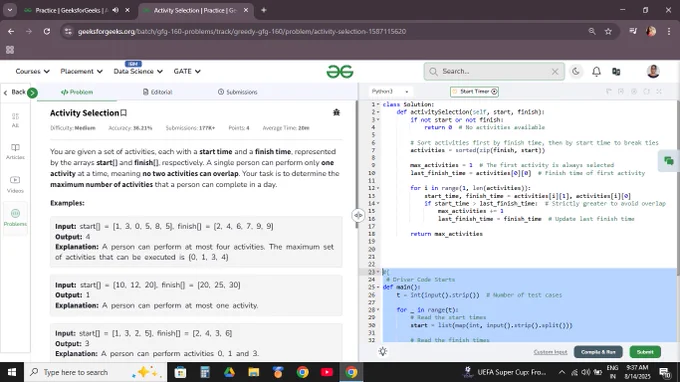Open Windows Start menu
The width and height of the screenshot is (680, 382).
tap(12, 372)
